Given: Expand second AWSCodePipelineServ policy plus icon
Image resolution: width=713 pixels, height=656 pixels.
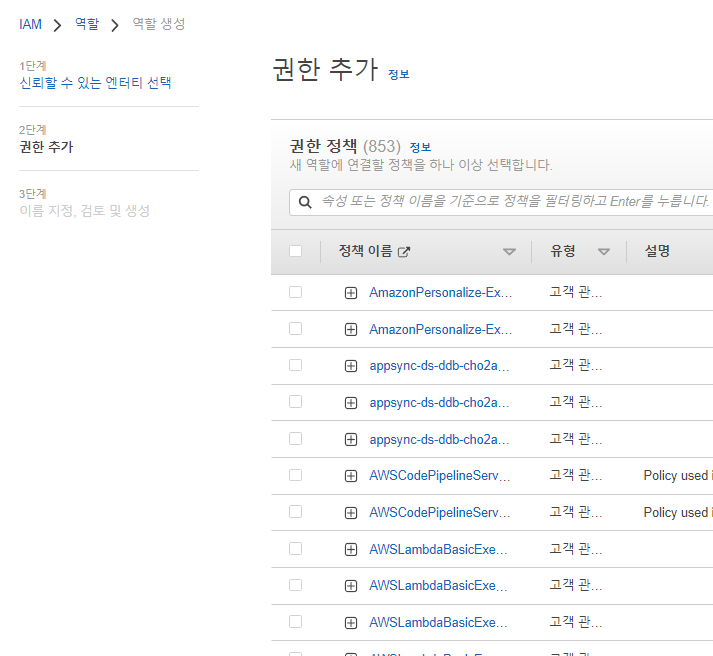Looking at the screenshot, I should pos(351,512).
